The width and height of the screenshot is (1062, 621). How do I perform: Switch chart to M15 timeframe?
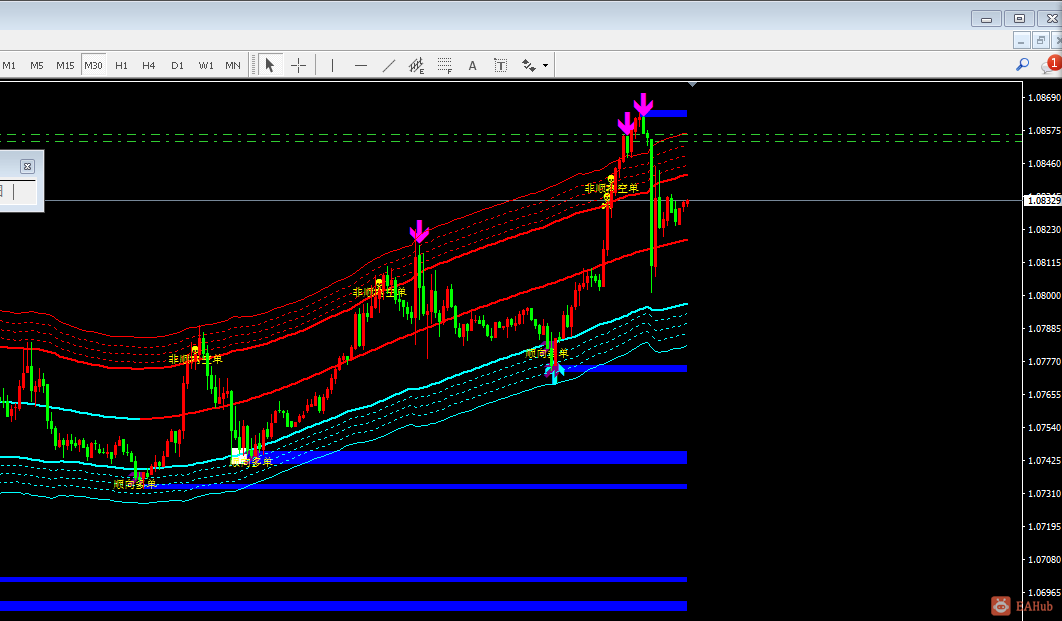coord(65,65)
